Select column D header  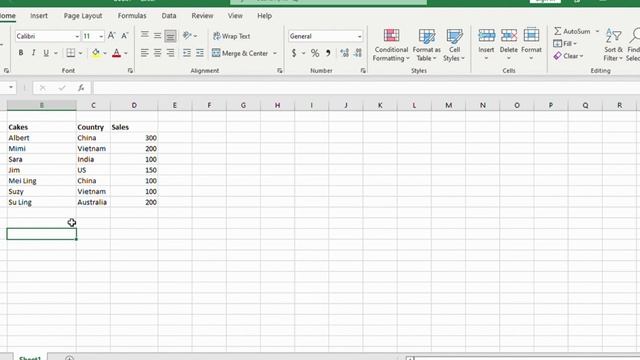coord(134,105)
